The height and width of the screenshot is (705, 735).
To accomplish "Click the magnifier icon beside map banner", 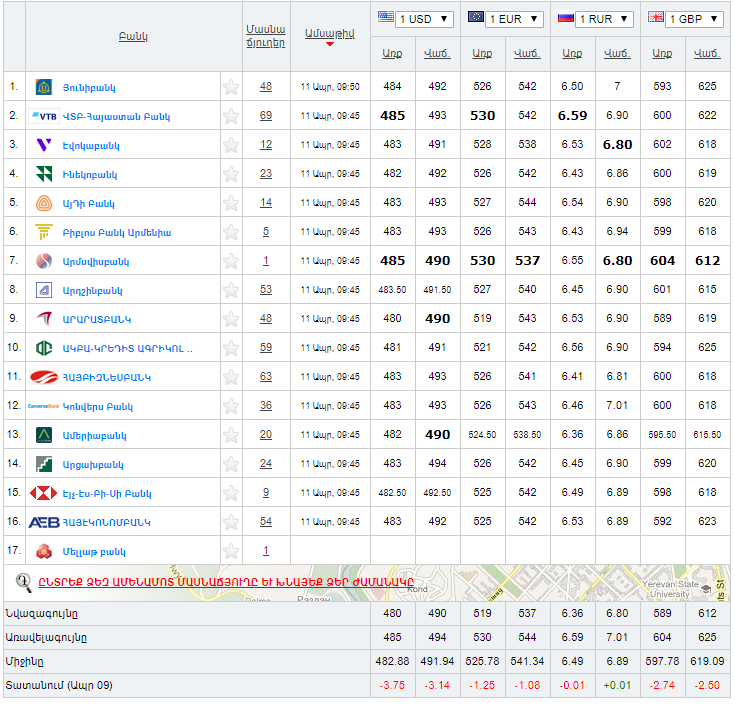I will click(24, 581).
